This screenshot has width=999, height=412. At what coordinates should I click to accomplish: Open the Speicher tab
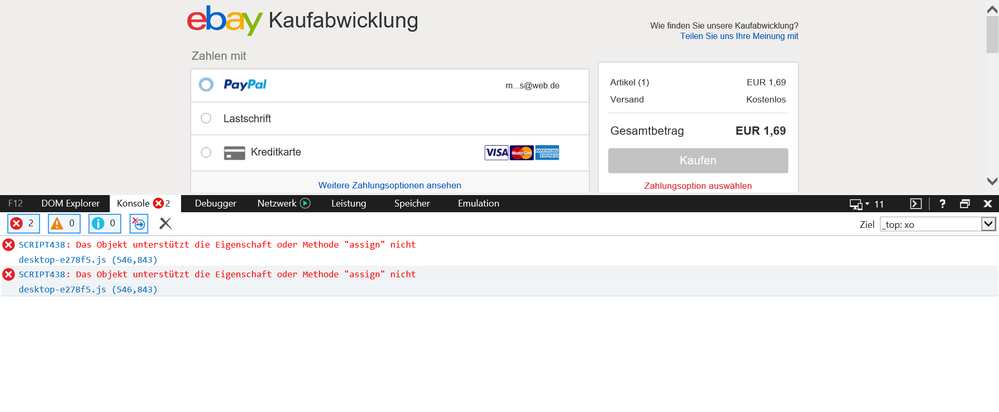[412, 204]
